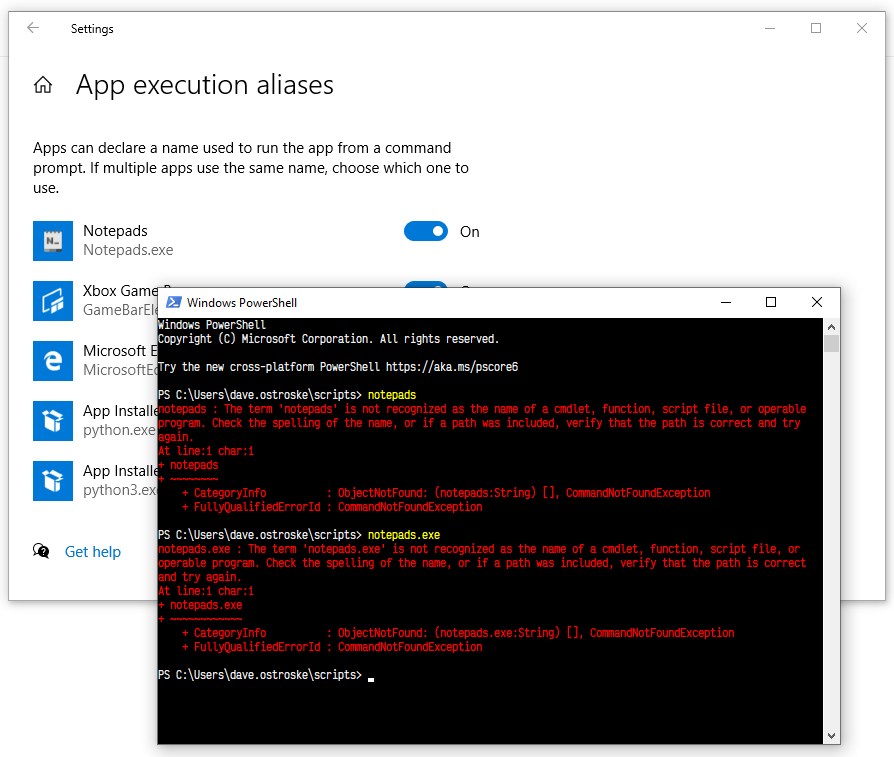Click the Microsoft Edge icon
Image resolution: width=894 pixels, height=757 pixels.
coord(53,361)
